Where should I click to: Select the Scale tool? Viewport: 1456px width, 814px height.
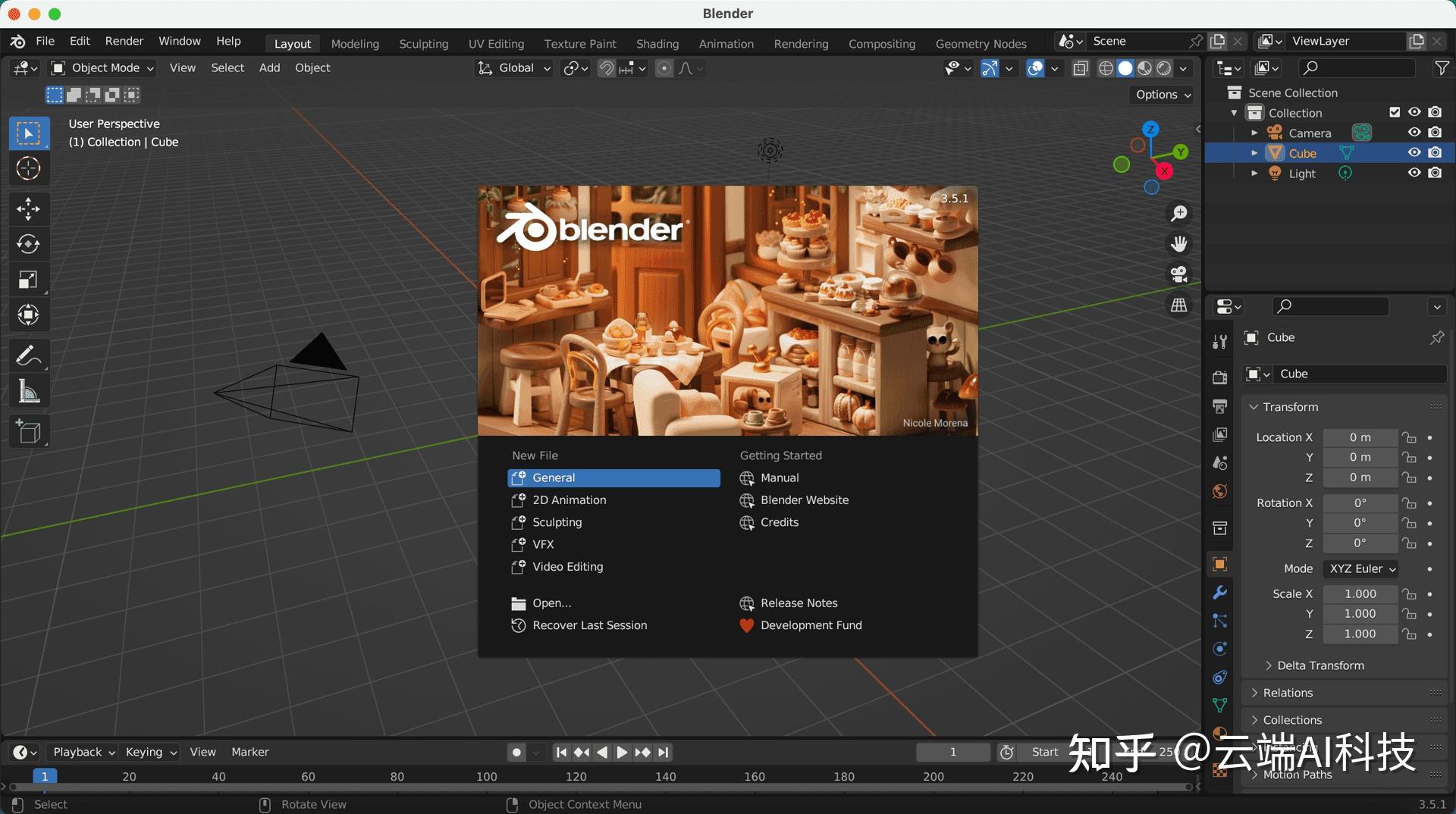[28, 280]
